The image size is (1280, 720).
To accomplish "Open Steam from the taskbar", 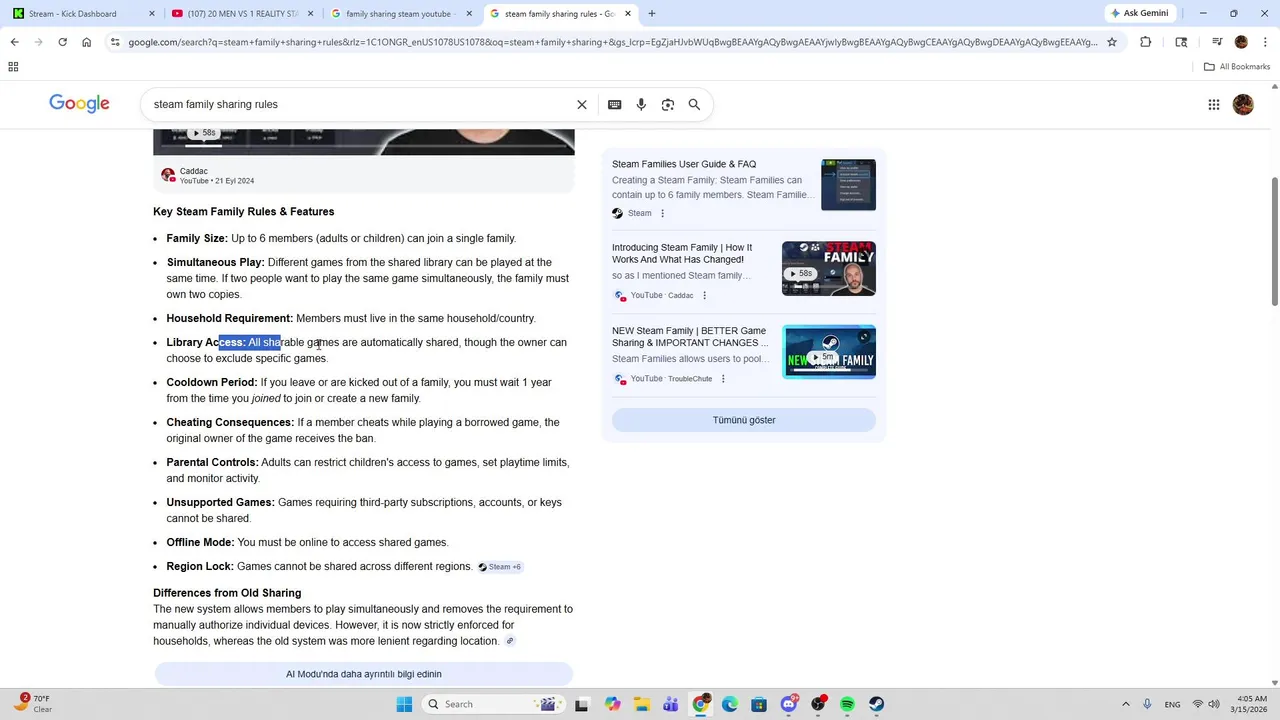I will 876,704.
